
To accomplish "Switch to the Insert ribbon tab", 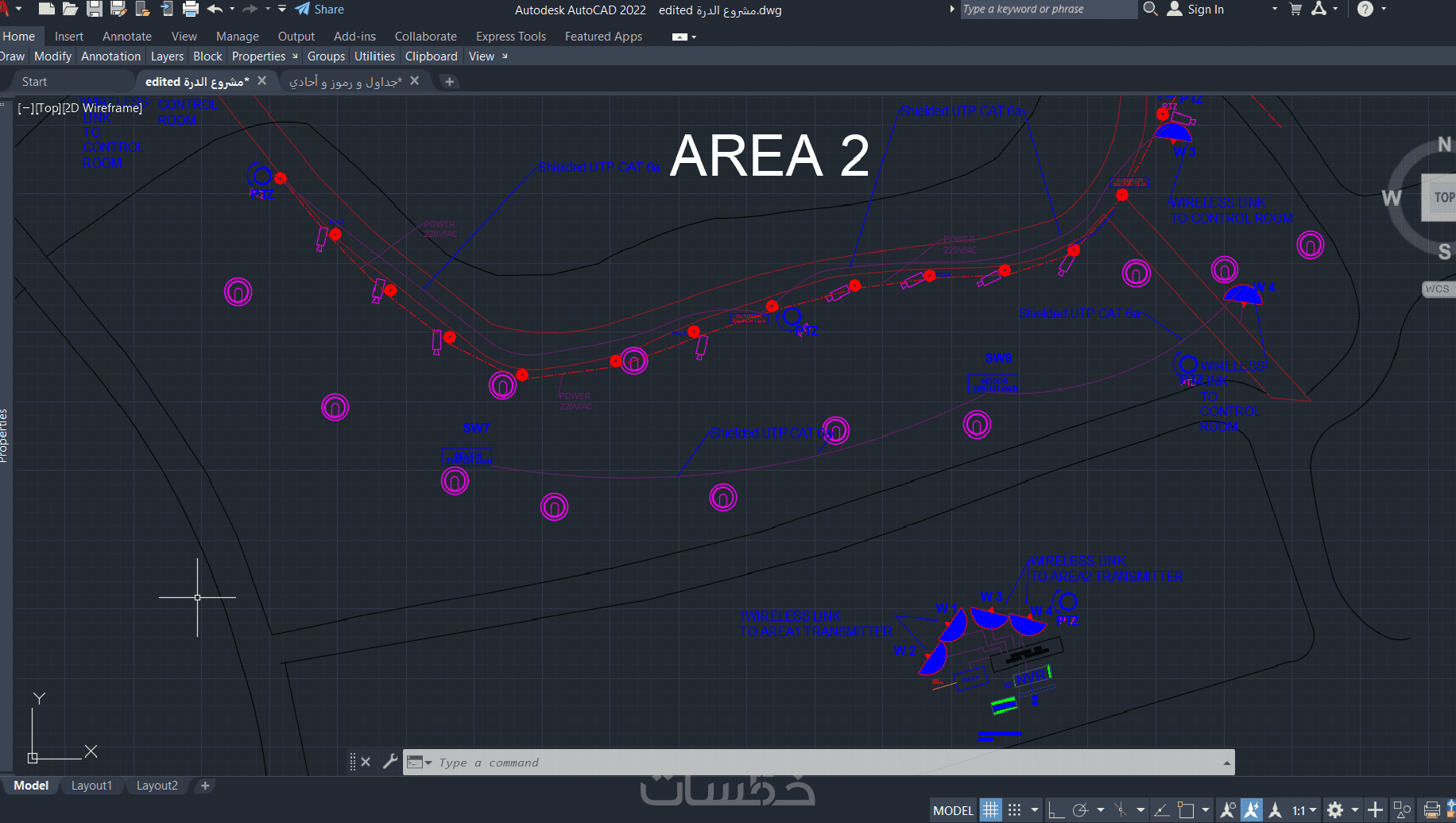I will pyautogui.click(x=69, y=37).
